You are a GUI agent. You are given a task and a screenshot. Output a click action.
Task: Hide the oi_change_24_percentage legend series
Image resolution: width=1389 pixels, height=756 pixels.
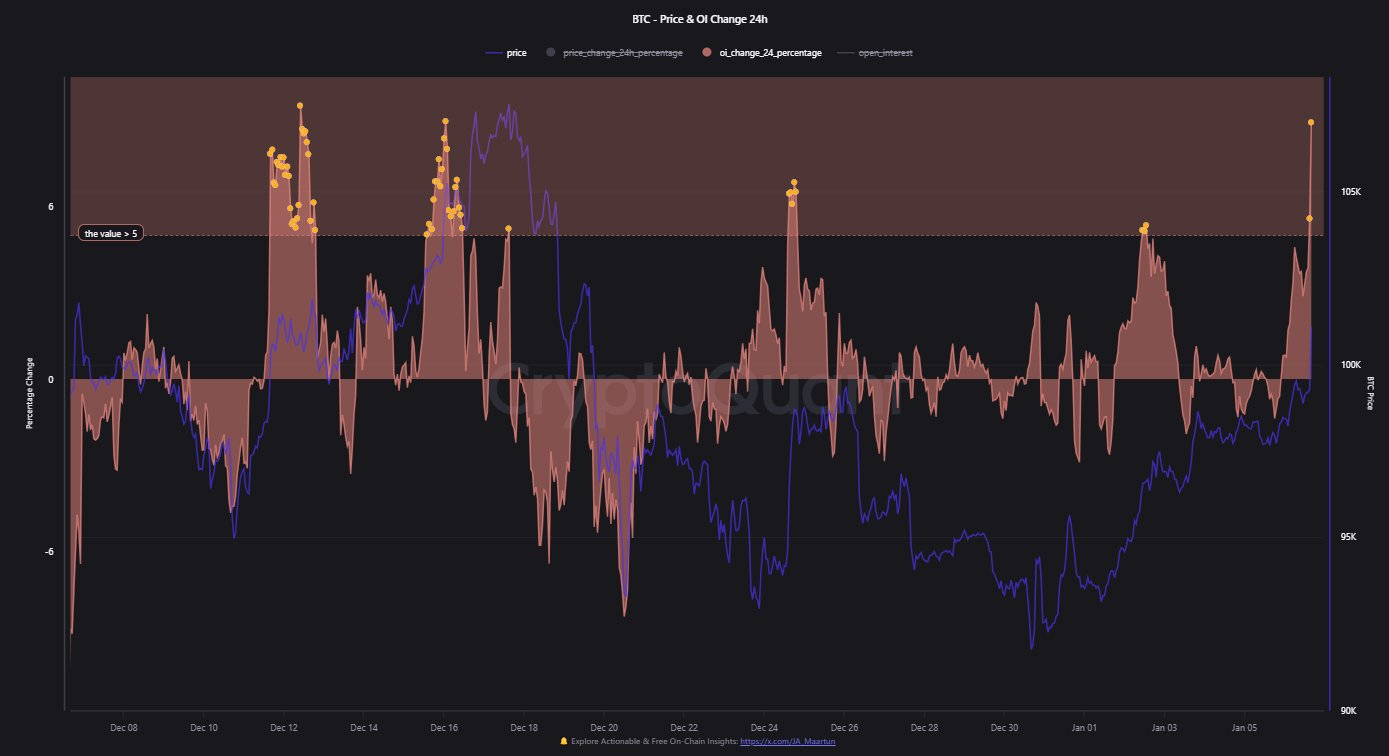click(x=770, y=53)
